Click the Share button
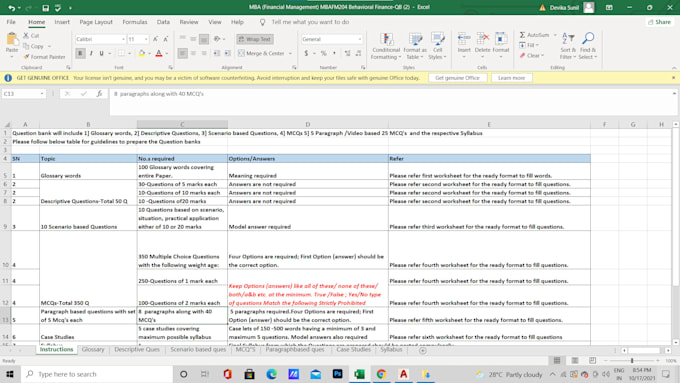This screenshot has width=680, height=383. (659, 22)
